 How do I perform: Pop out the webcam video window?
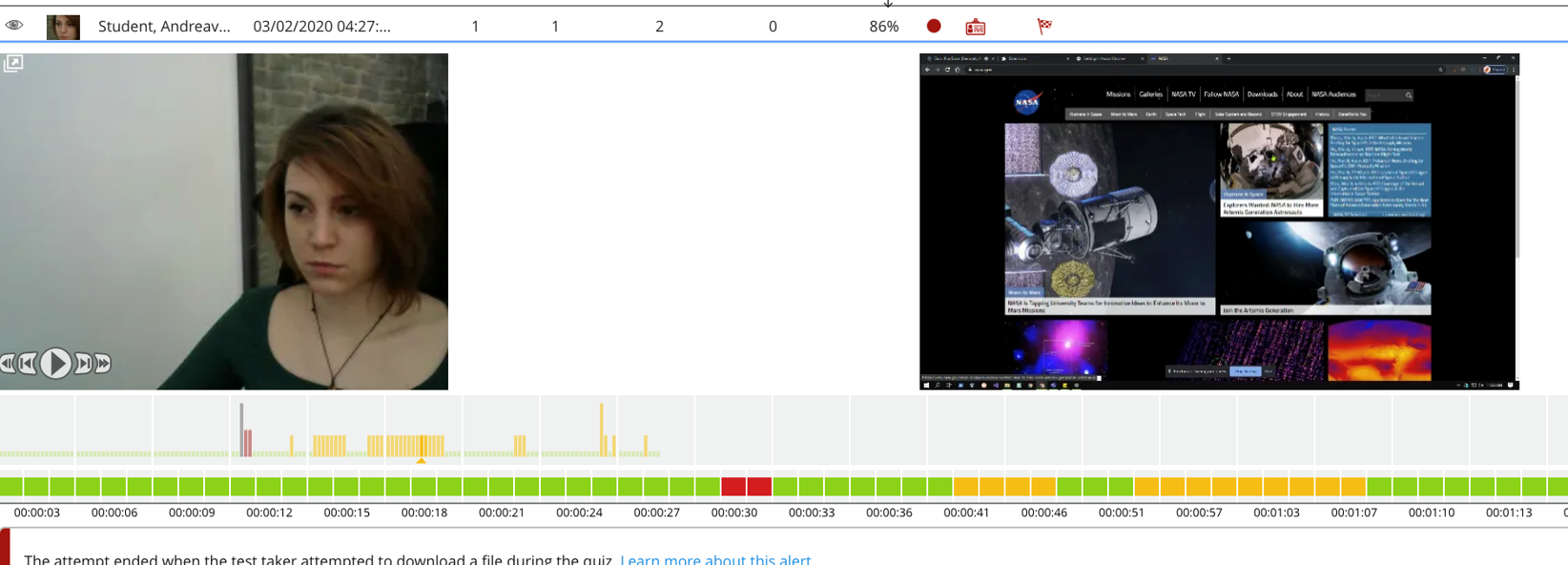pos(13,64)
